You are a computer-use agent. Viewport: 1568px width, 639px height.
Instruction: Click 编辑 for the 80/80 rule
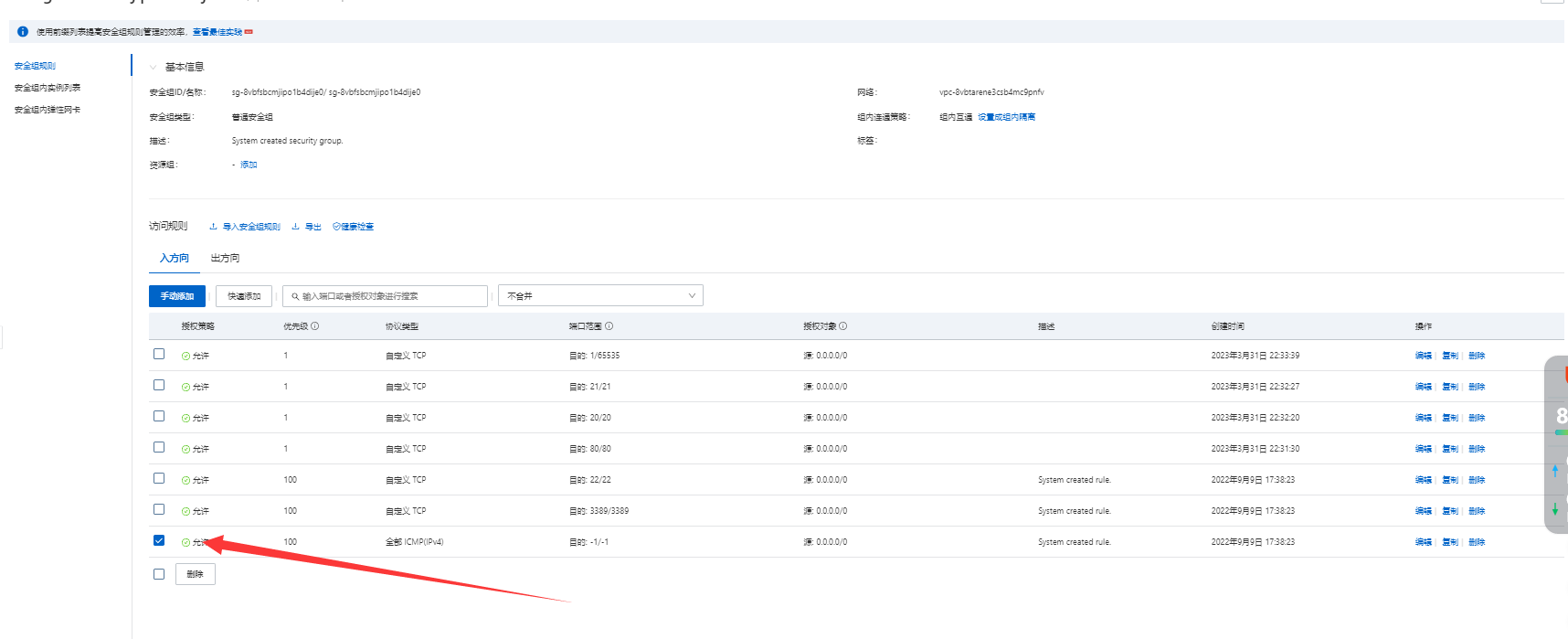[x=1424, y=449]
